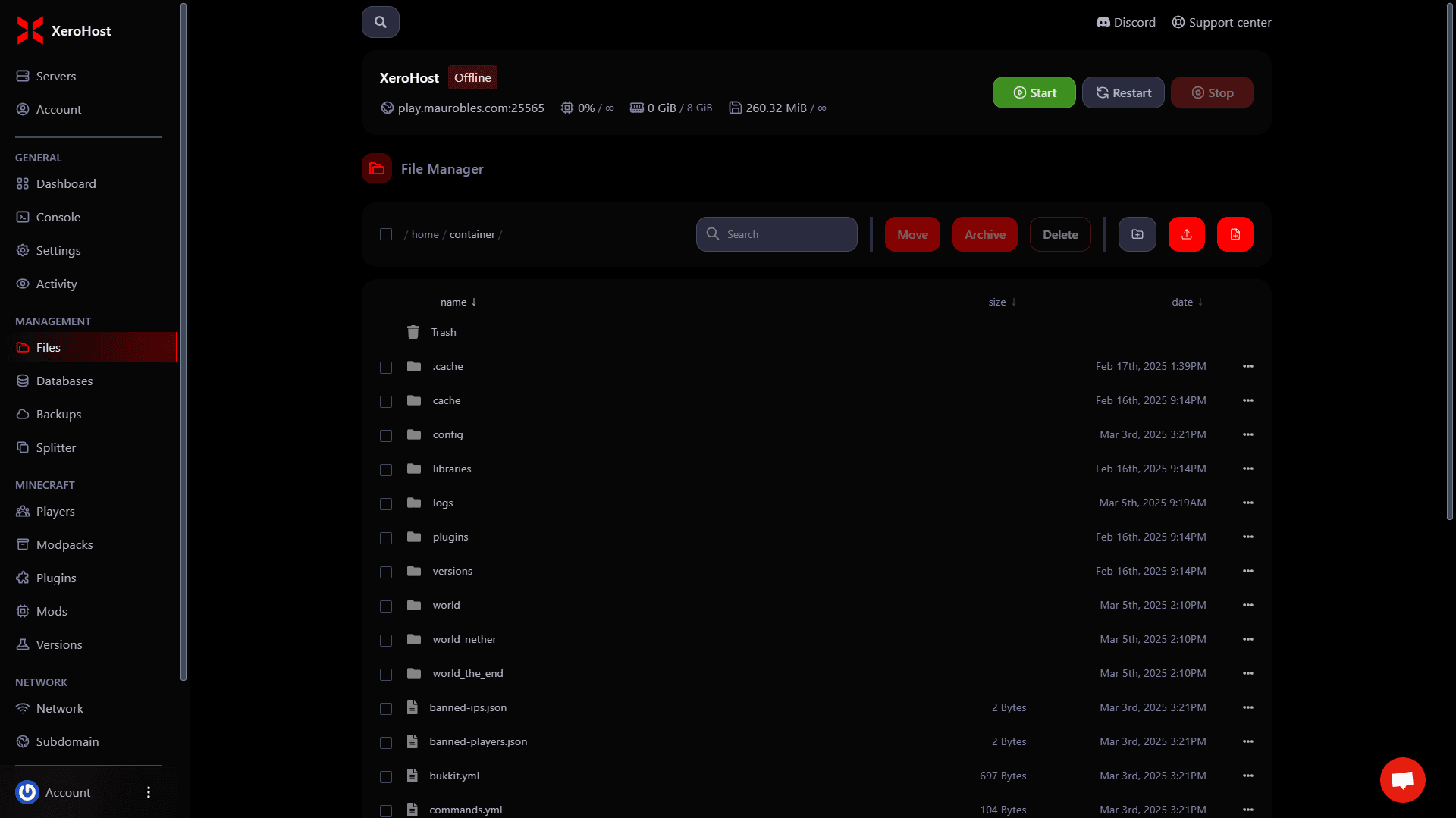The width and height of the screenshot is (1456, 818).
Task: Open options menu for world_nether folder
Action: 1248,639
